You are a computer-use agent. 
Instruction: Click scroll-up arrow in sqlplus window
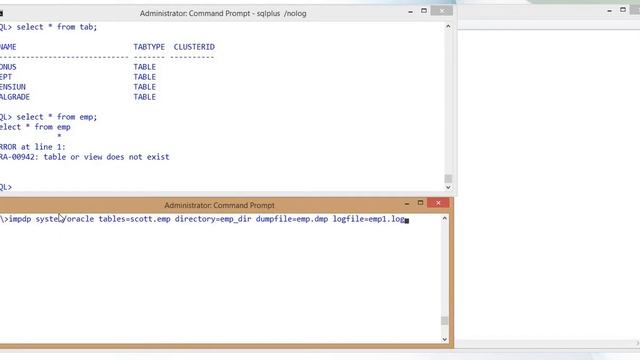pos(448,27)
